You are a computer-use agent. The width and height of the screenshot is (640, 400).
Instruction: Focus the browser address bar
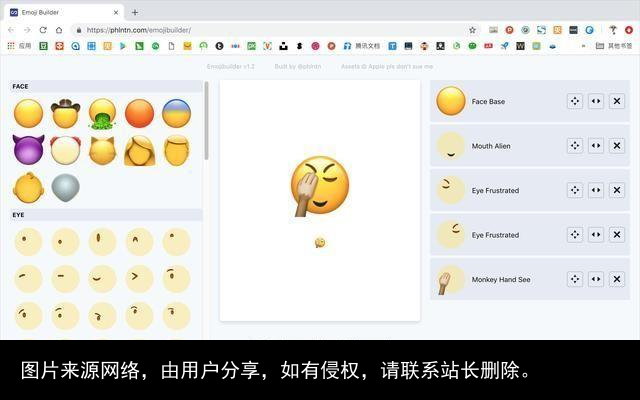pos(269,30)
